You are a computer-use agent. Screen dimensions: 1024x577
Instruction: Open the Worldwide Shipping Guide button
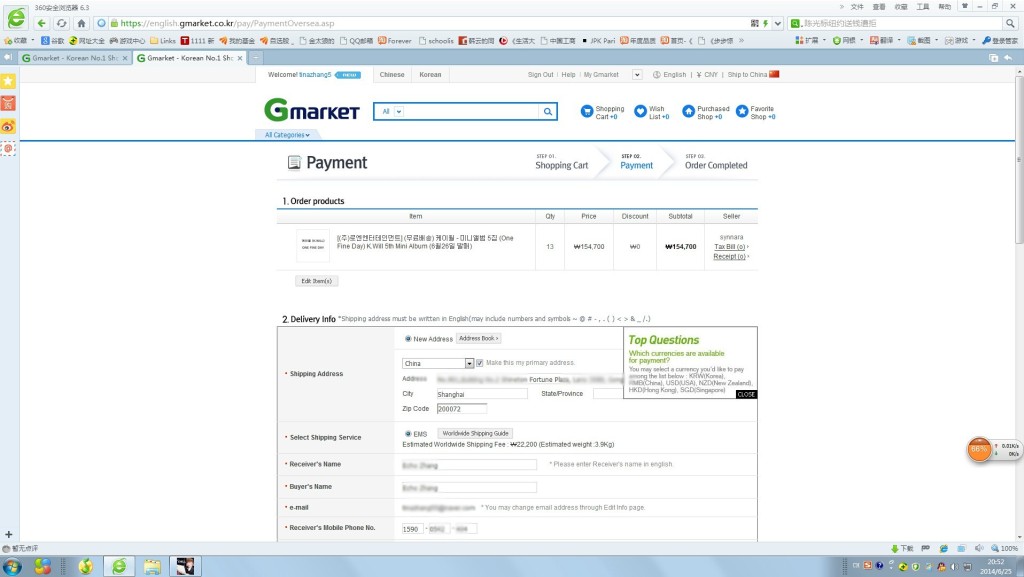click(475, 433)
